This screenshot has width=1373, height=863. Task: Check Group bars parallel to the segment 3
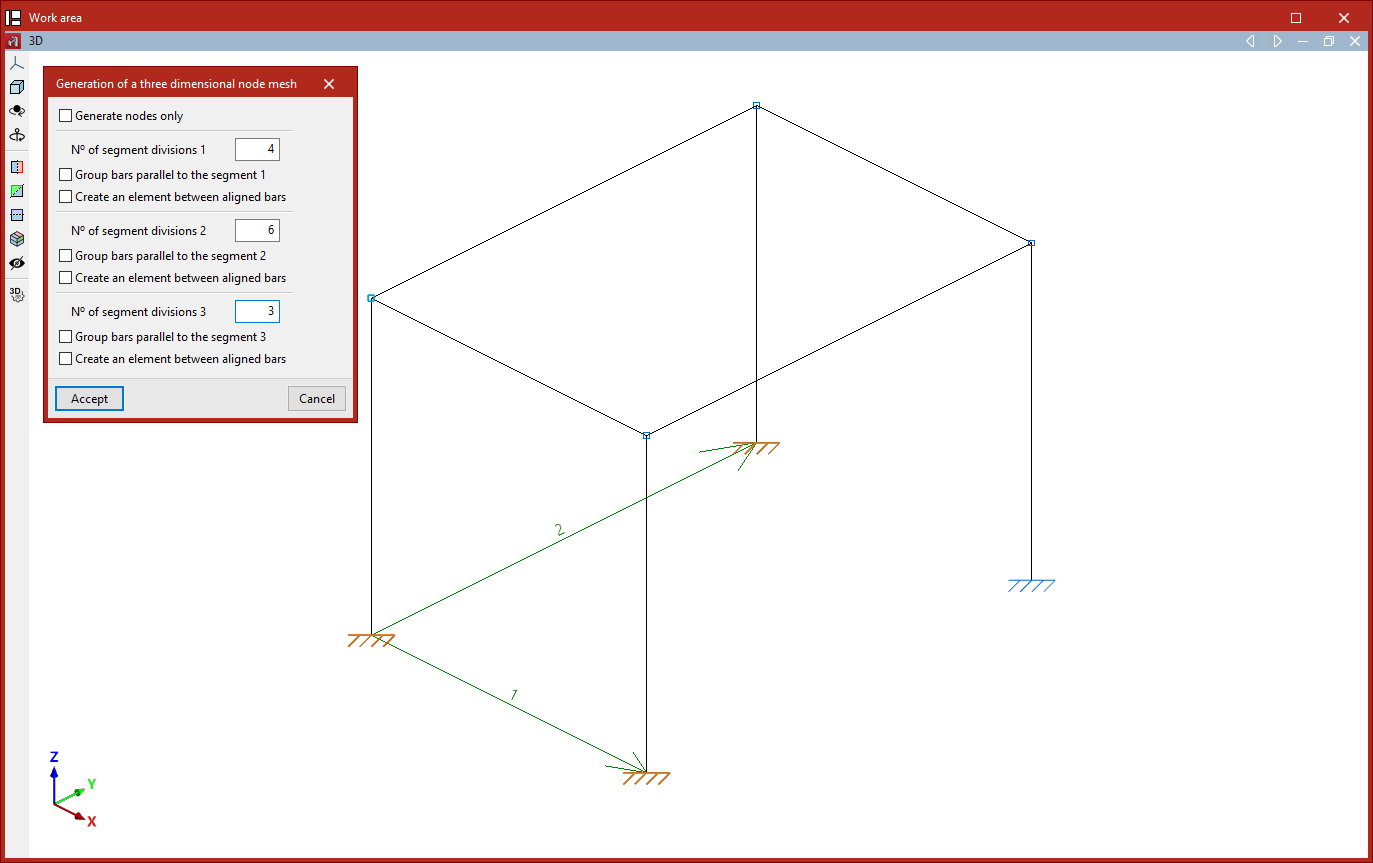66,337
